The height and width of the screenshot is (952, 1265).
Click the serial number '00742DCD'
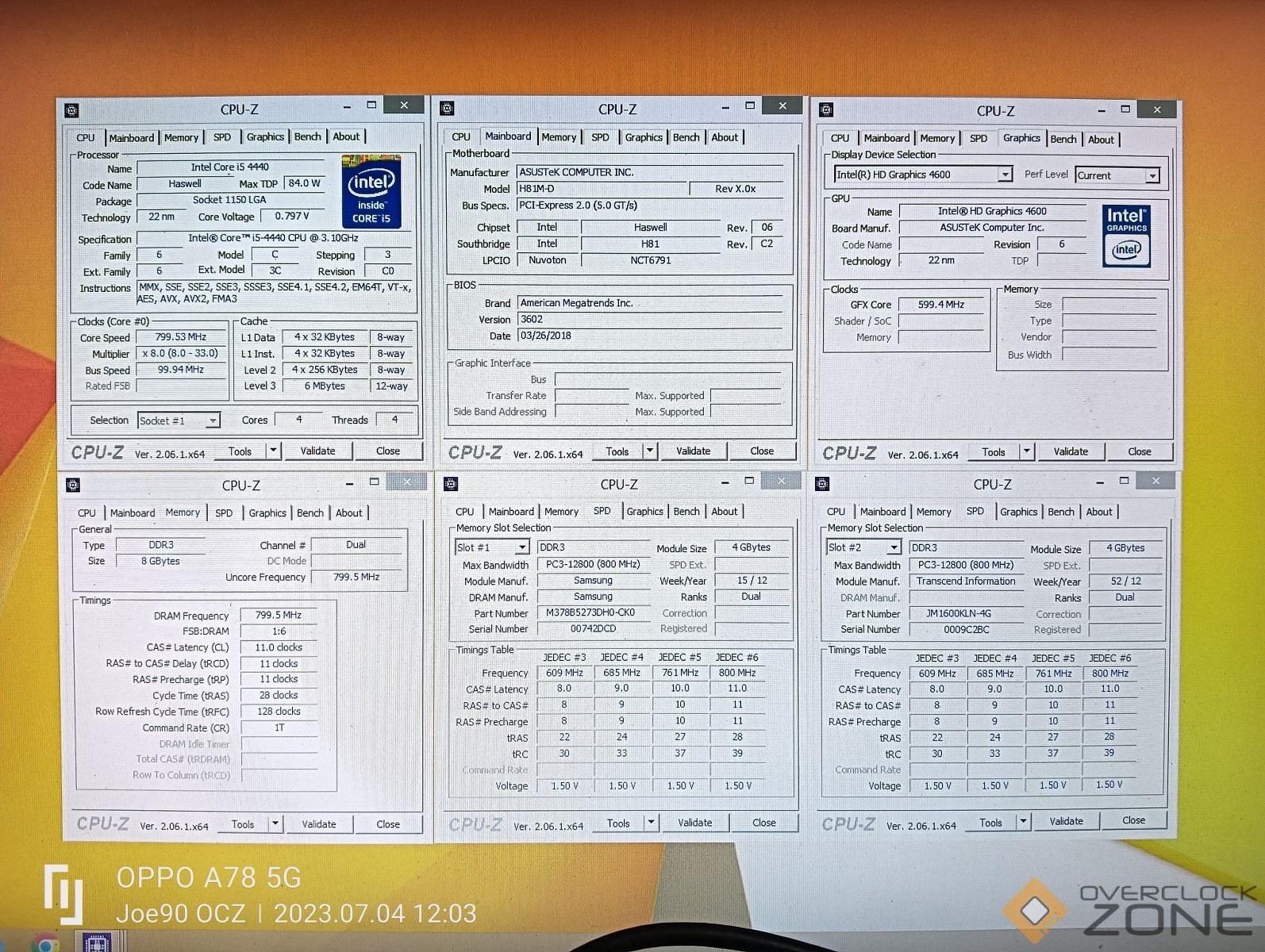(x=593, y=628)
